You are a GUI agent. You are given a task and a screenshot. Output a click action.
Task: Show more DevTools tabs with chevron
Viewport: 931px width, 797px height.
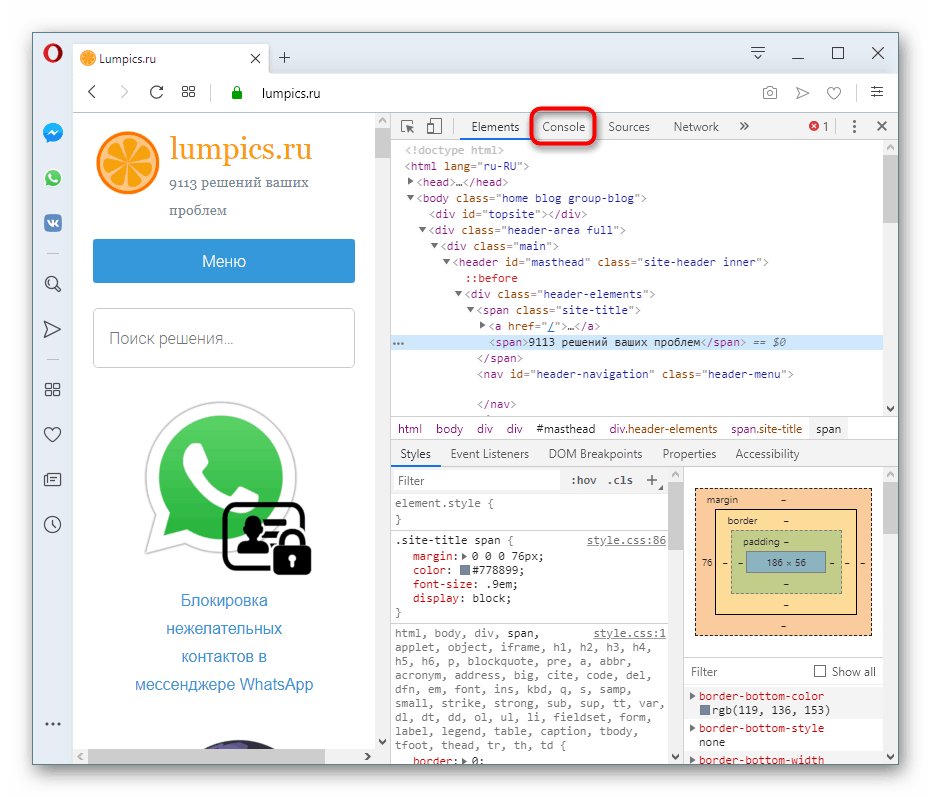(744, 126)
